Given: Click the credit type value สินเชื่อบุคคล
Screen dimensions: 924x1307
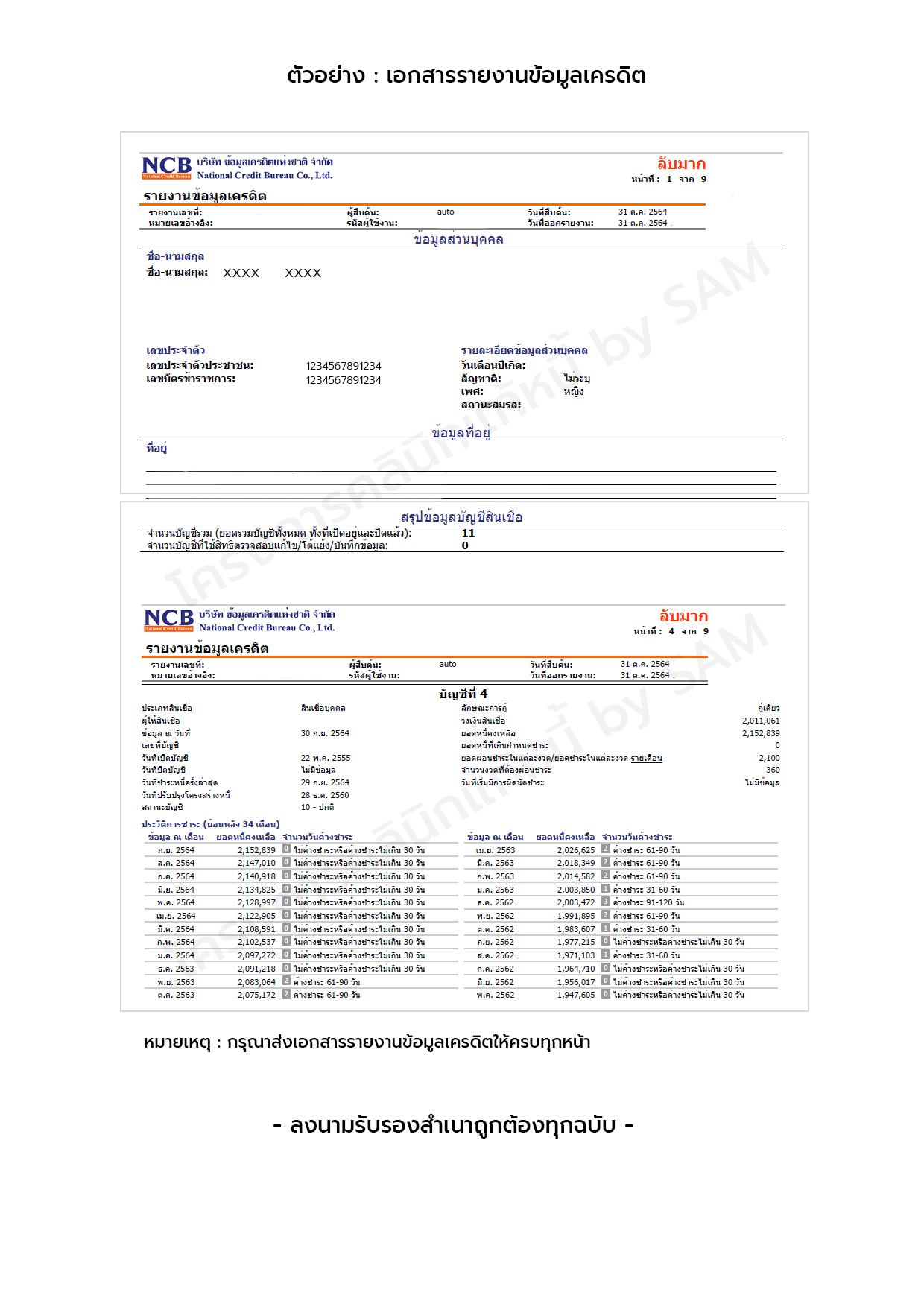Looking at the screenshot, I should (x=323, y=708).
